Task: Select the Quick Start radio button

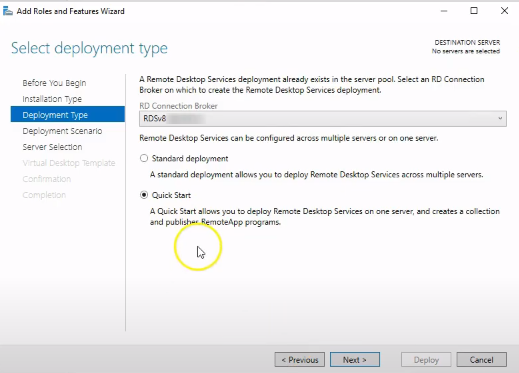Action: 144,195
